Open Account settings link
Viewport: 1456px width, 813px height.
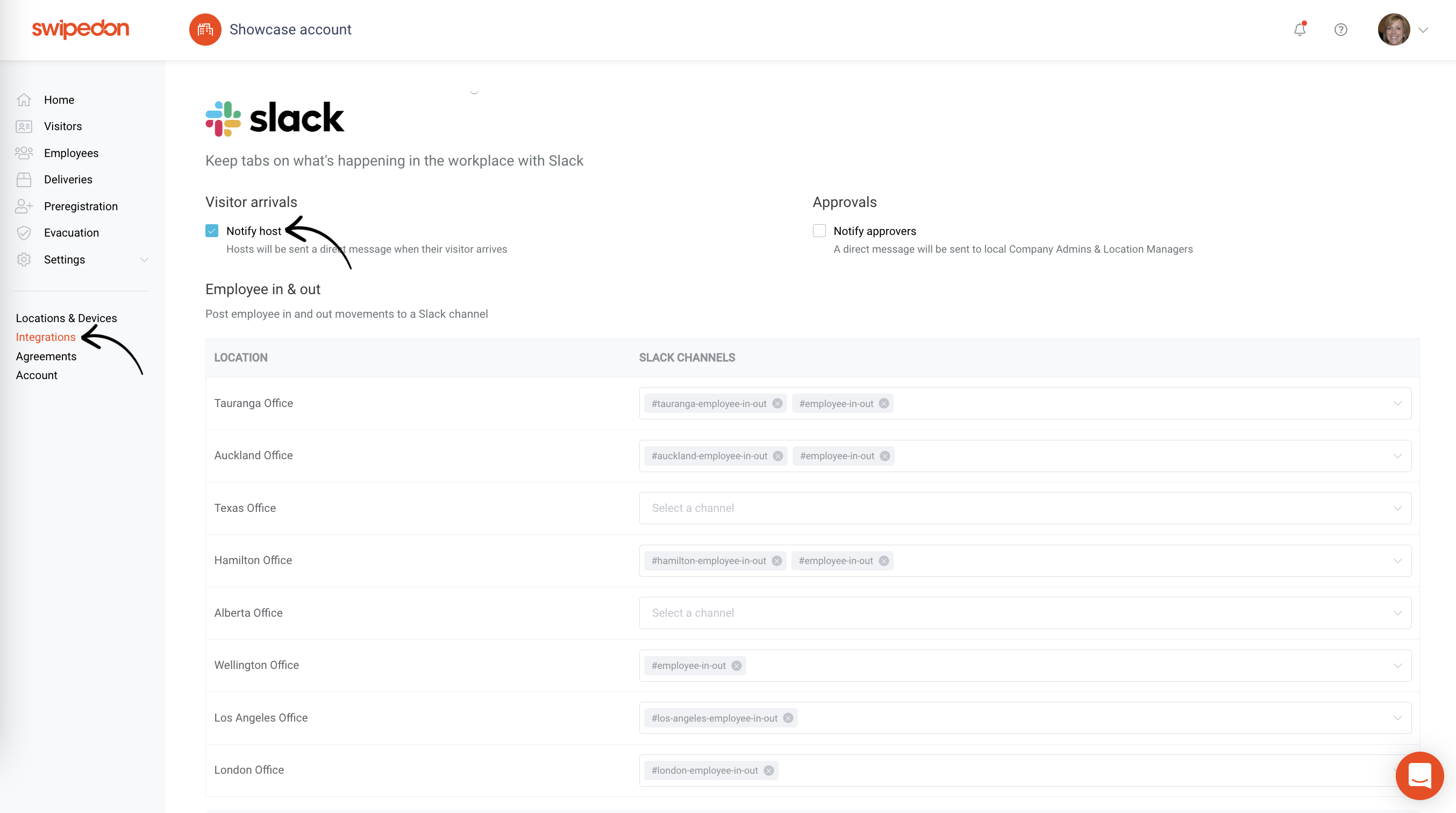[x=36, y=375]
